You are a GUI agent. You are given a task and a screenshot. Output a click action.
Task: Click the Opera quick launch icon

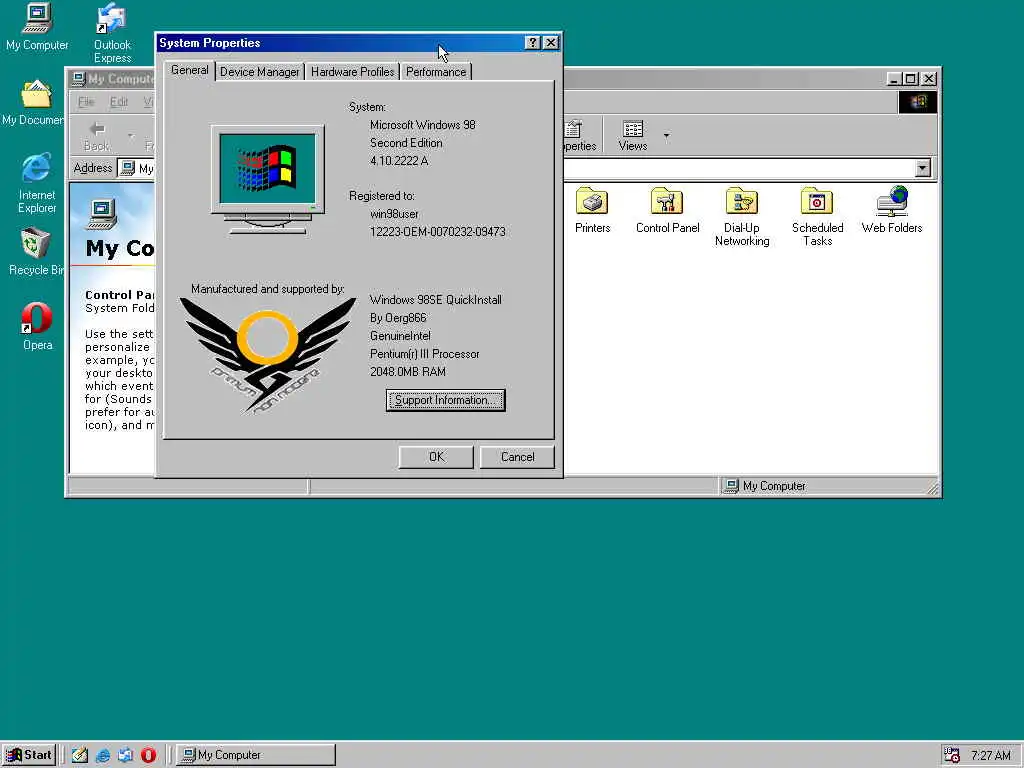[x=148, y=755]
